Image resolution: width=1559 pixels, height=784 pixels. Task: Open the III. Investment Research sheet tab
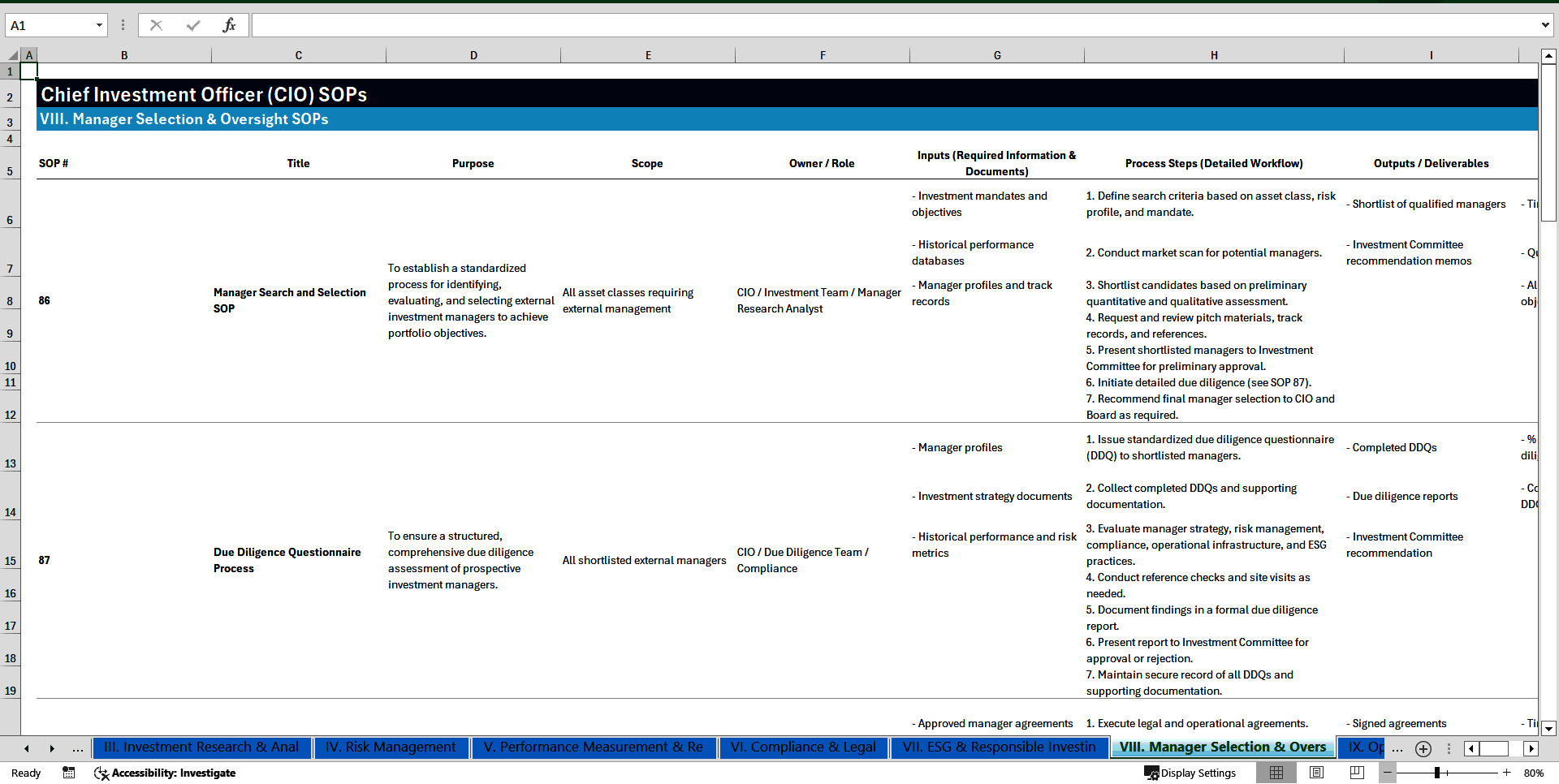(201, 747)
